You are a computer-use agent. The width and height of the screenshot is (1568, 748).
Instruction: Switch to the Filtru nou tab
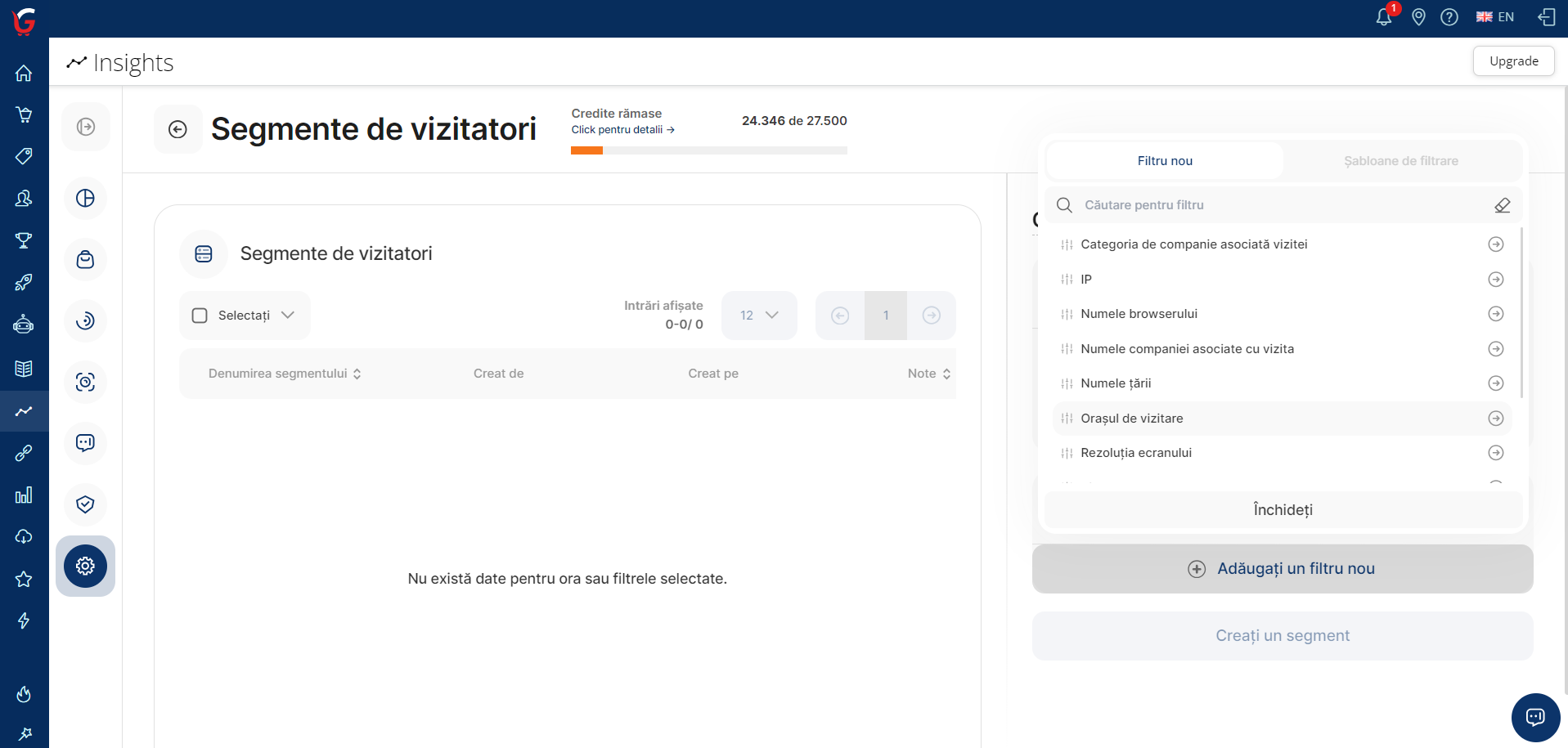tap(1165, 161)
